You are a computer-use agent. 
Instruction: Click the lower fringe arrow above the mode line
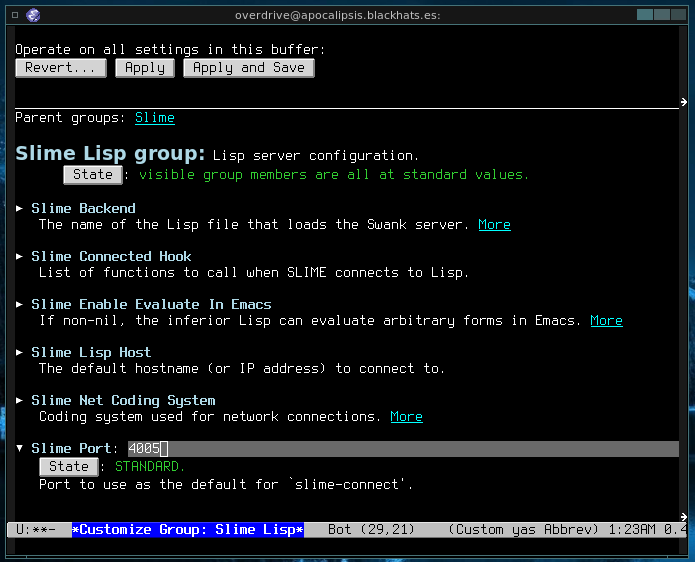pos(683,517)
